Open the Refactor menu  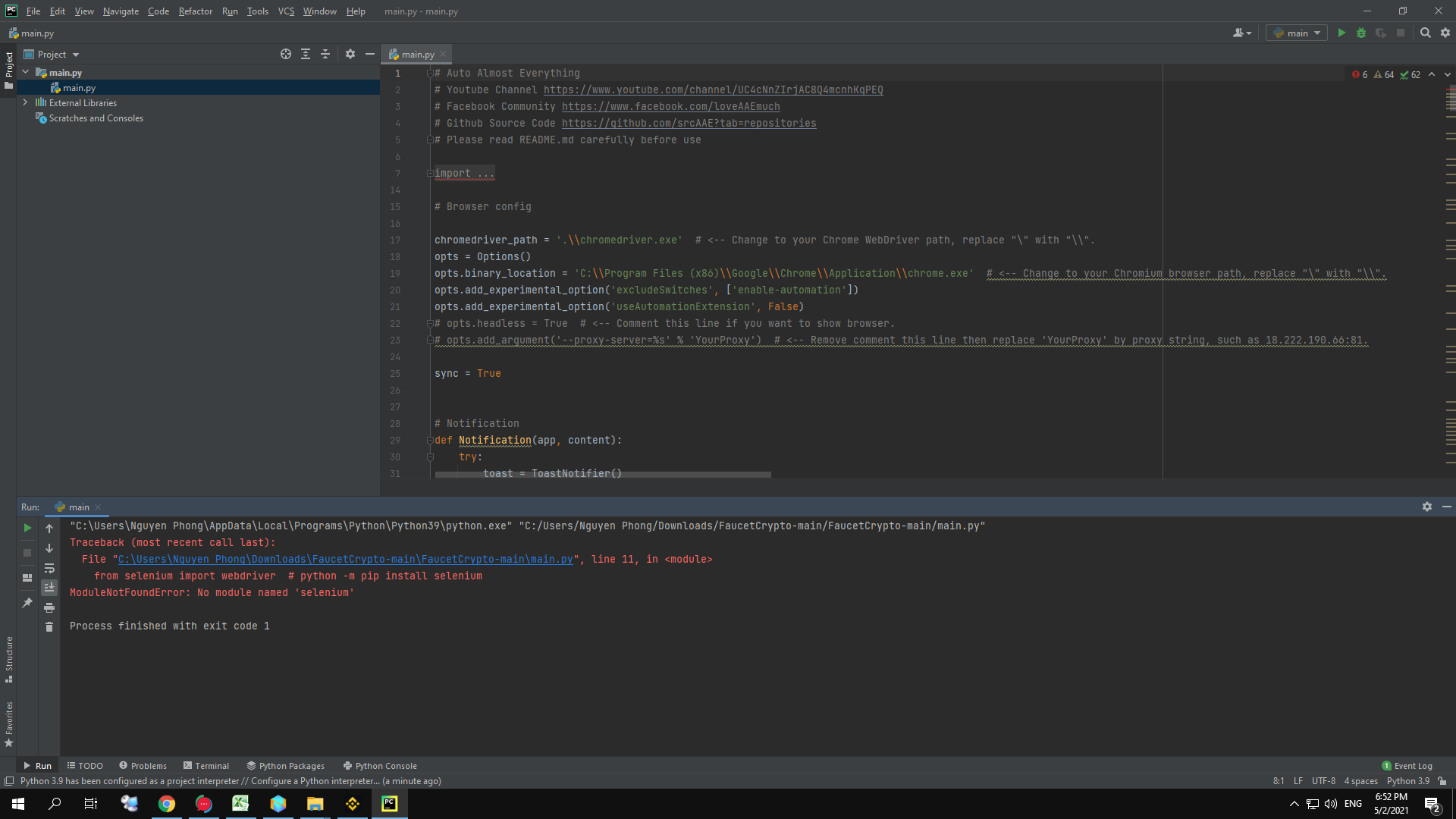(195, 11)
